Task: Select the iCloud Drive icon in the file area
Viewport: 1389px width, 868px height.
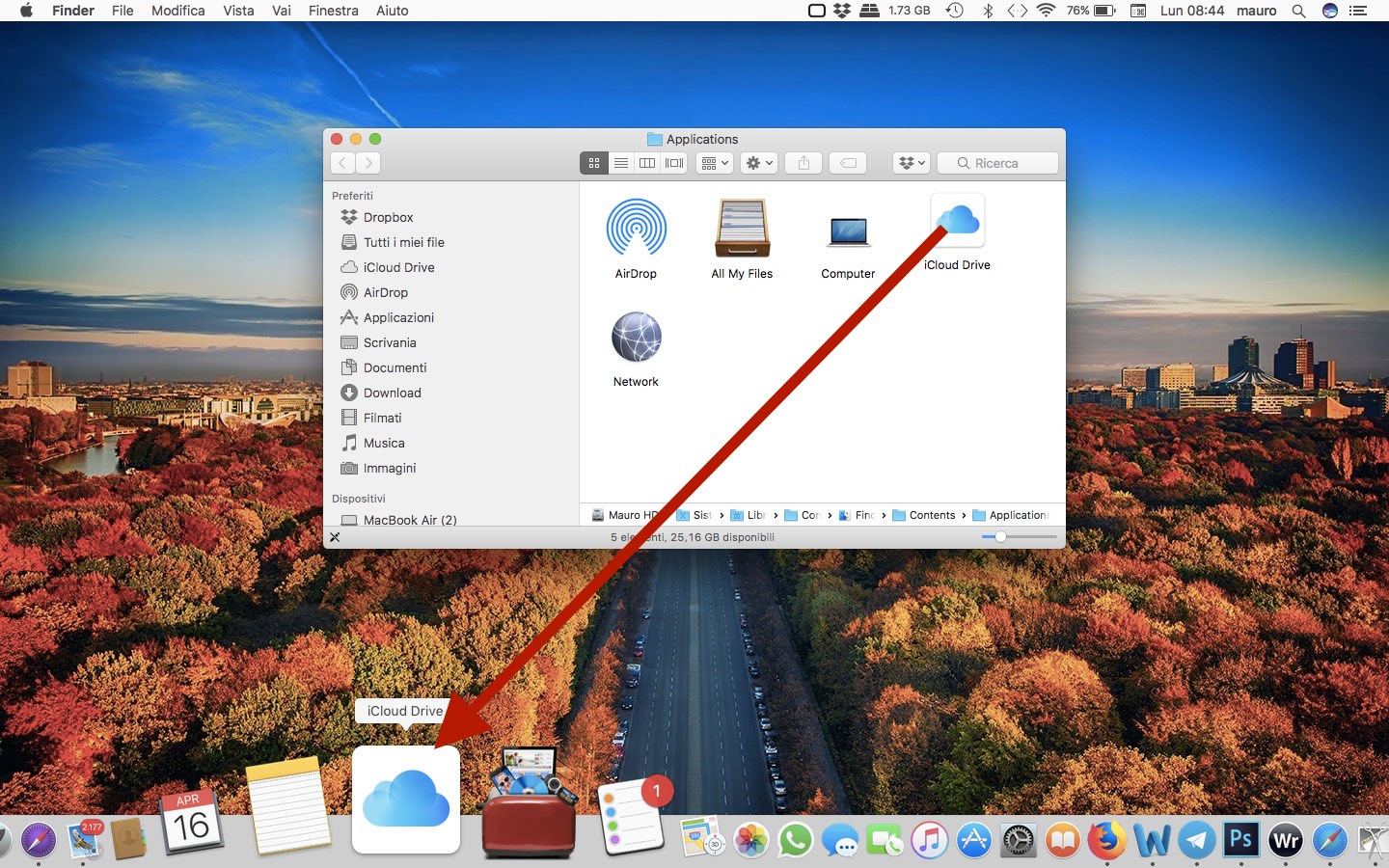Action: tap(957, 222)
